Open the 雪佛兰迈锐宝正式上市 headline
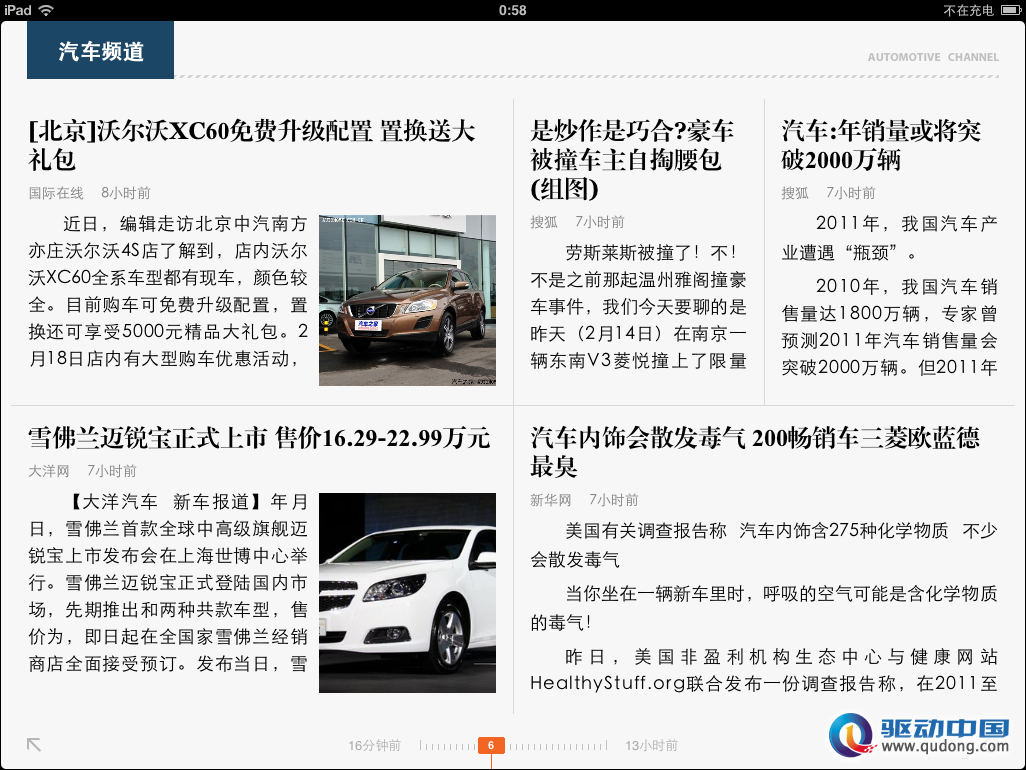1026x770 pixels. [259, 438]
